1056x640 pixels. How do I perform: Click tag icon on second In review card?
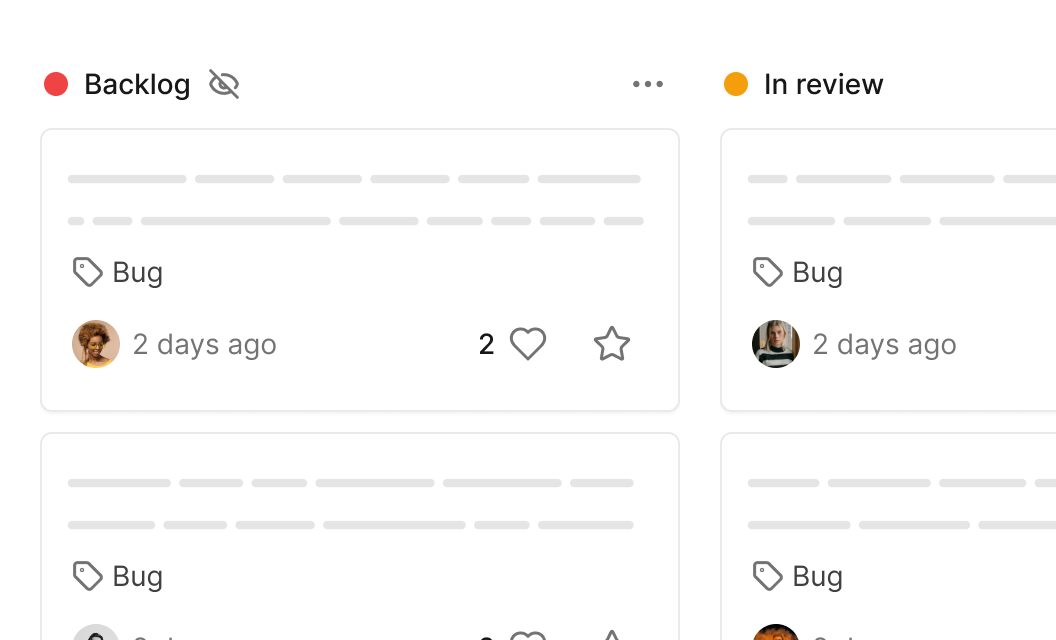(x=768, y=576)
